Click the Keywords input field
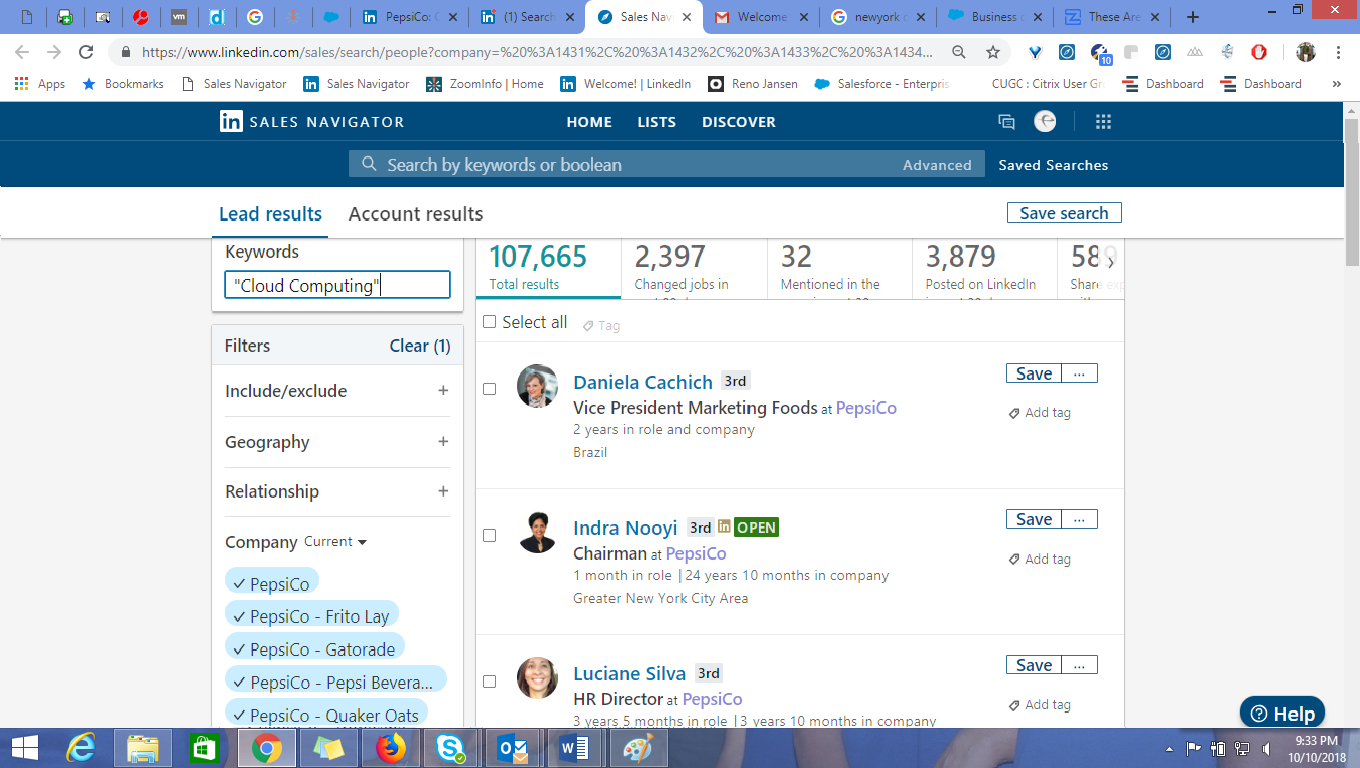Screen dimensions: 1360x768 [337, 286]
